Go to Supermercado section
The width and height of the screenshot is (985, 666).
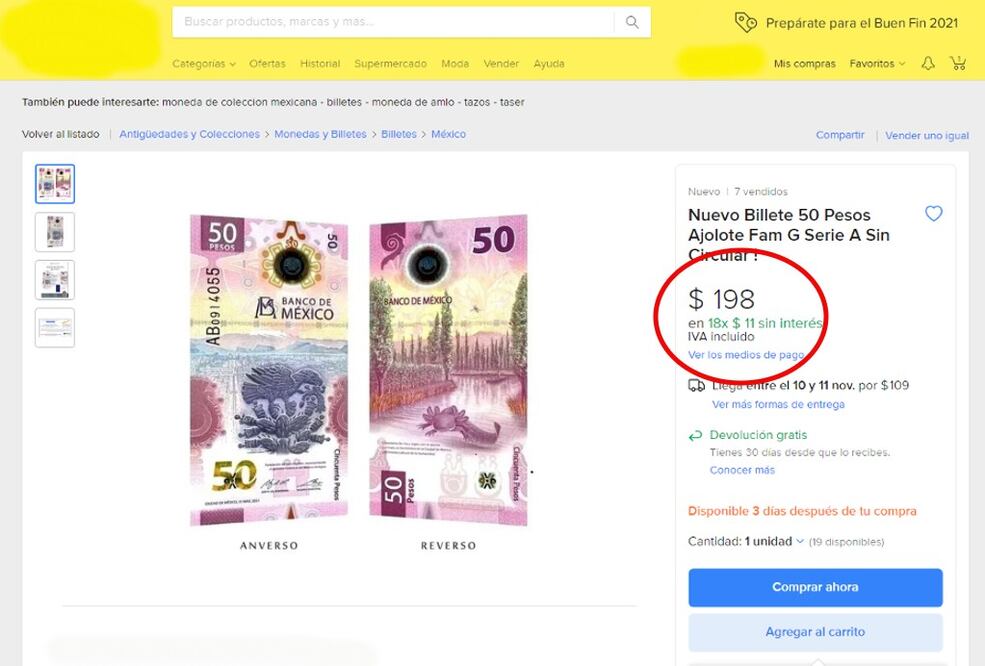click(390, 63)
